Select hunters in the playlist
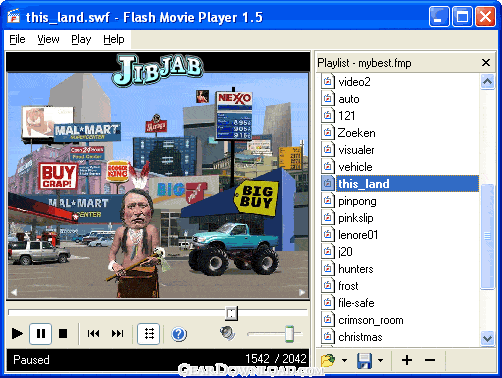Viewport: 502px width, 378px height. [x=399, y=269]
